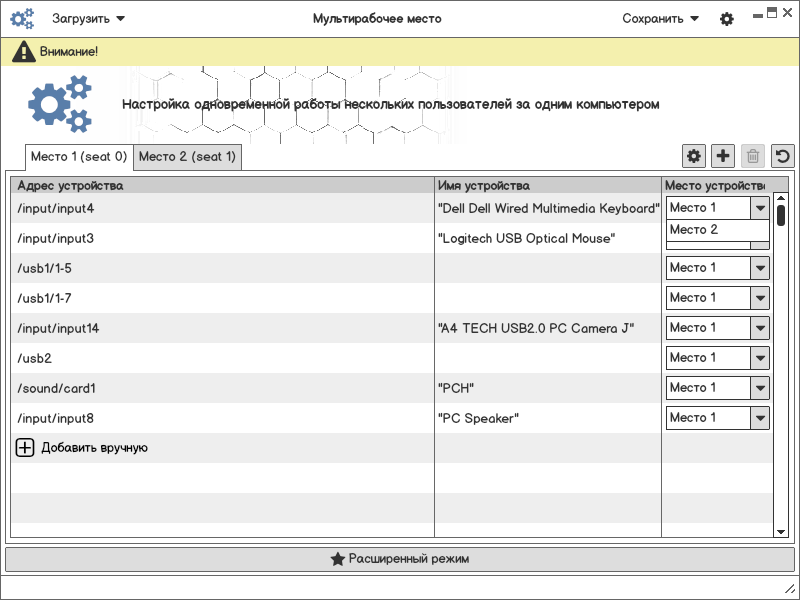The width and height of the screenshot is (800, 600).
Task: Click the Расширенный режим button
Action: click(x=399, y=559)
